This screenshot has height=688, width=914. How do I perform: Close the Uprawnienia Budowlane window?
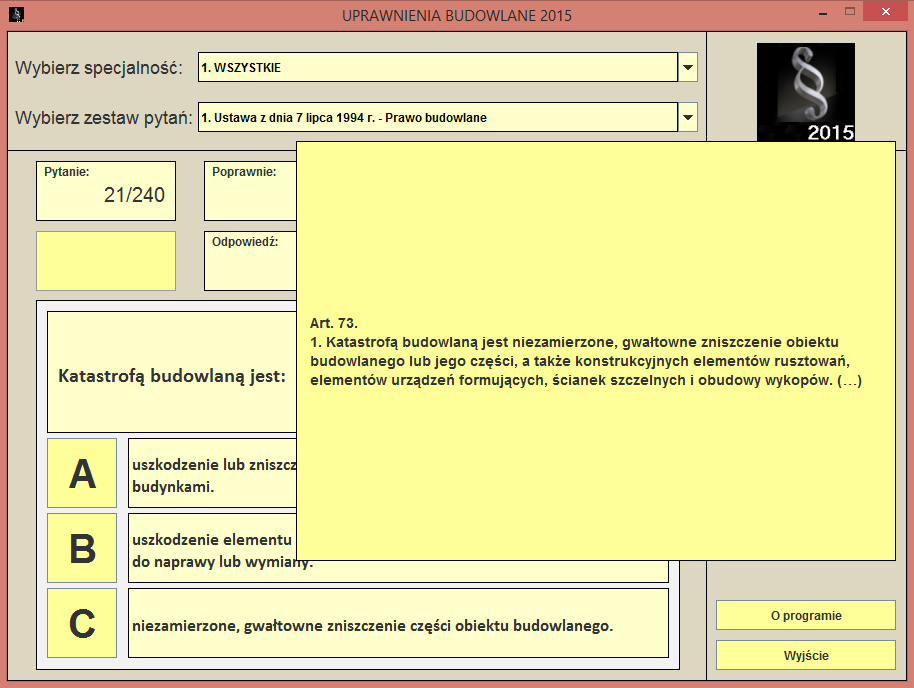click(885, 12)
